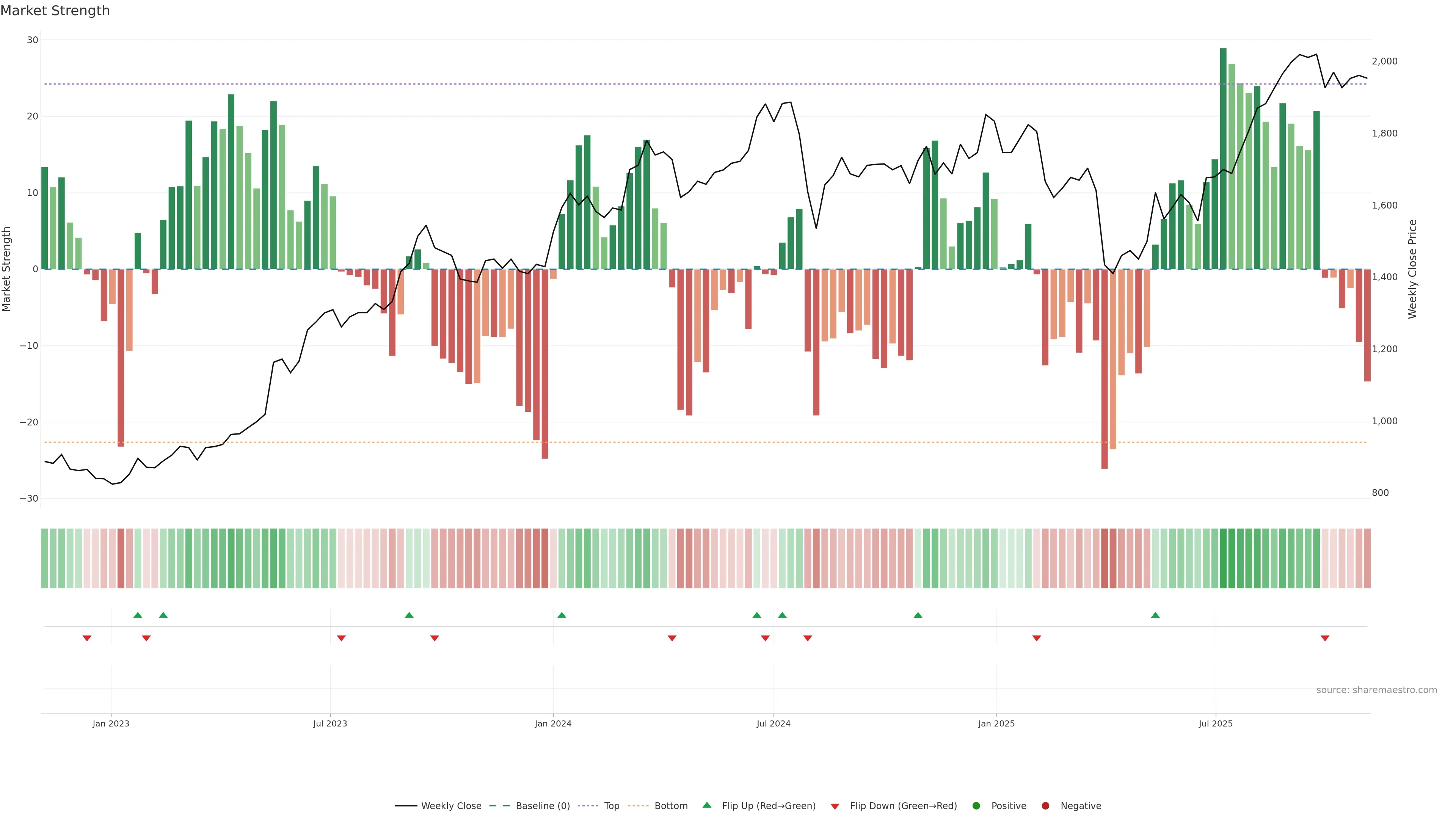
Task: Click Flip Up green triangle legend icon
Action: point(706,805)
